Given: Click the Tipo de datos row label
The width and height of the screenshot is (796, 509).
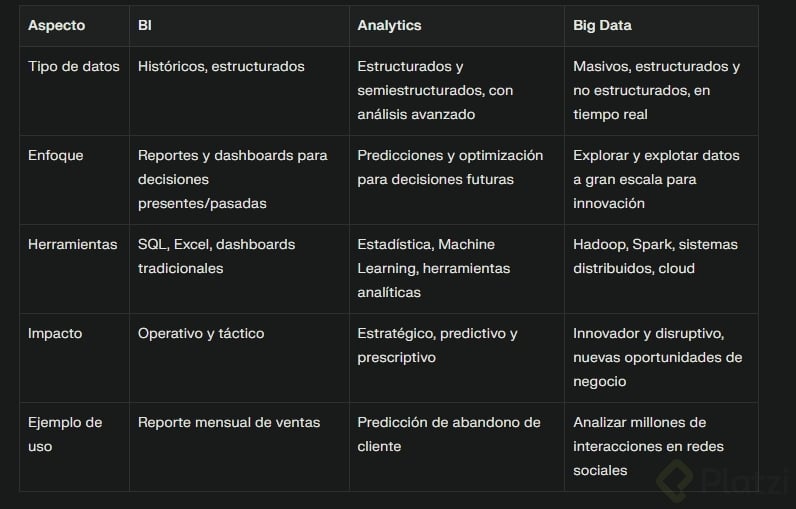Looking at the screenshot, I should tap(74, 66).
